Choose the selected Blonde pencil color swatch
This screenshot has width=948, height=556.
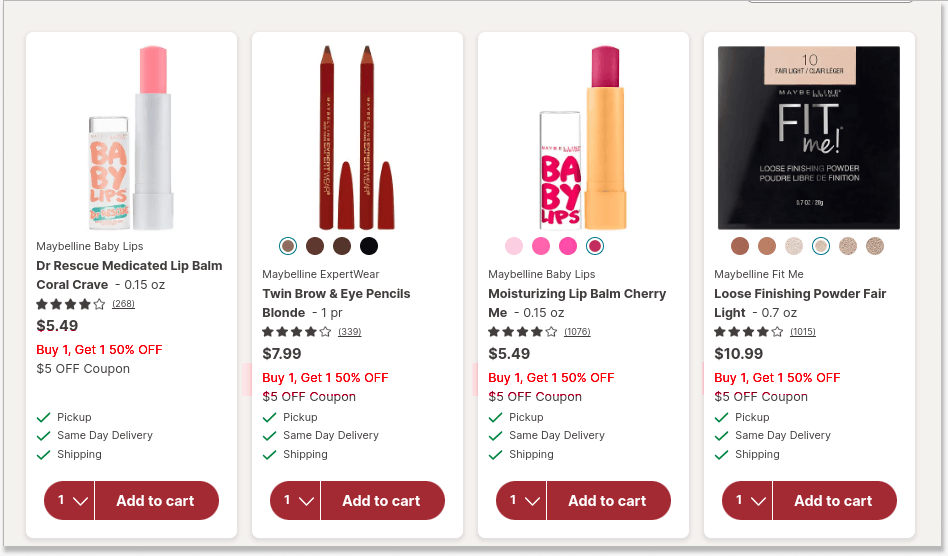[288, 246]
